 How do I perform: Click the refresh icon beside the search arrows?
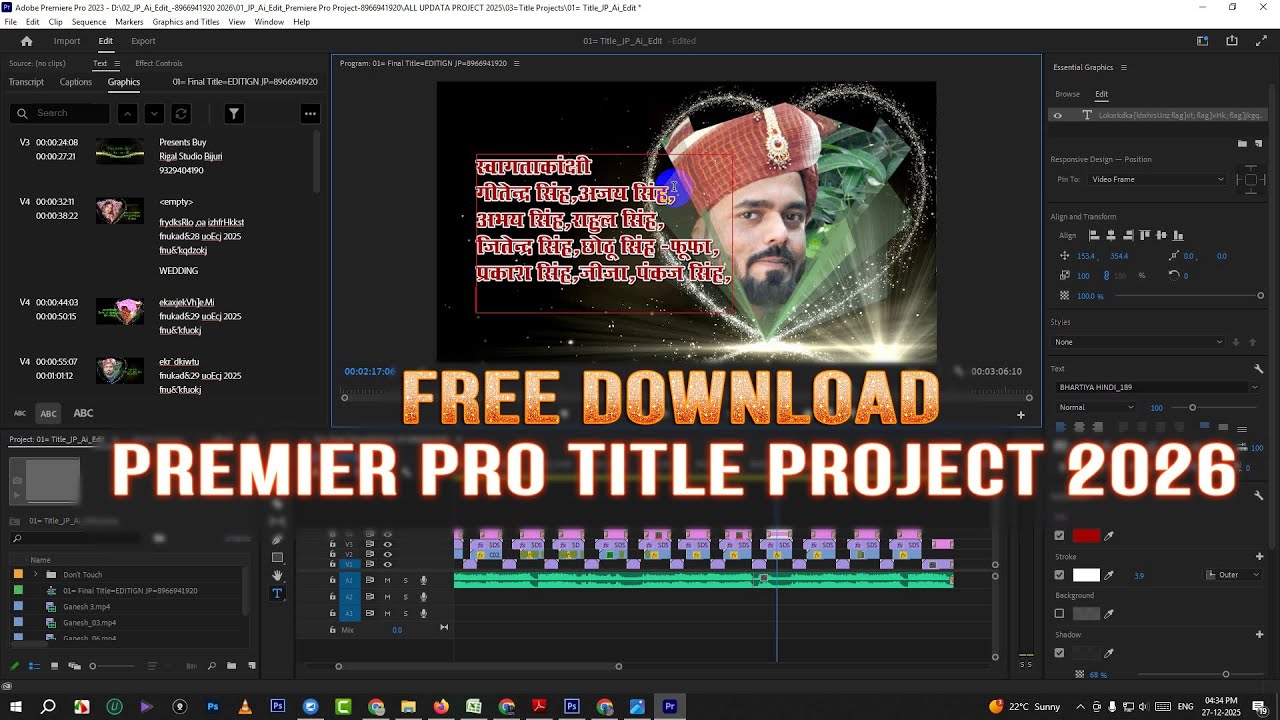[x=182, y=113]
